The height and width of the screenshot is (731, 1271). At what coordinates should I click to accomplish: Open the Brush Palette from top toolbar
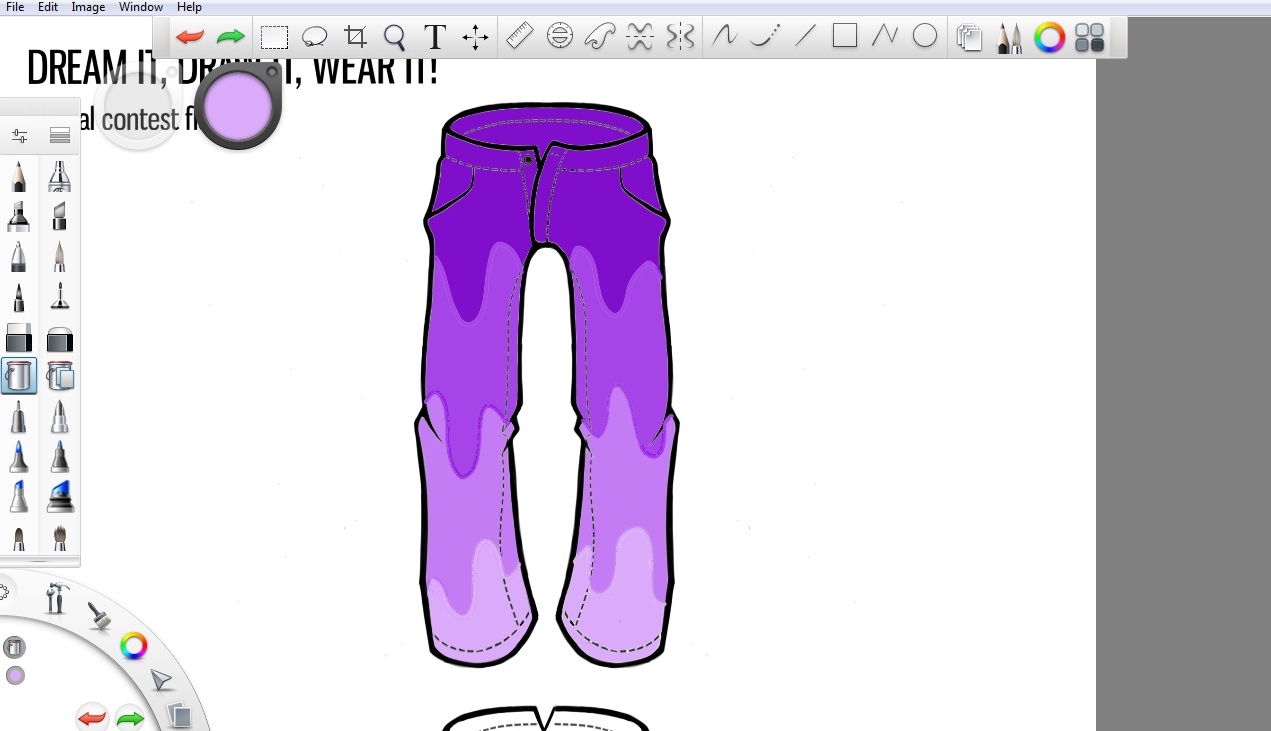[1009, 39]
